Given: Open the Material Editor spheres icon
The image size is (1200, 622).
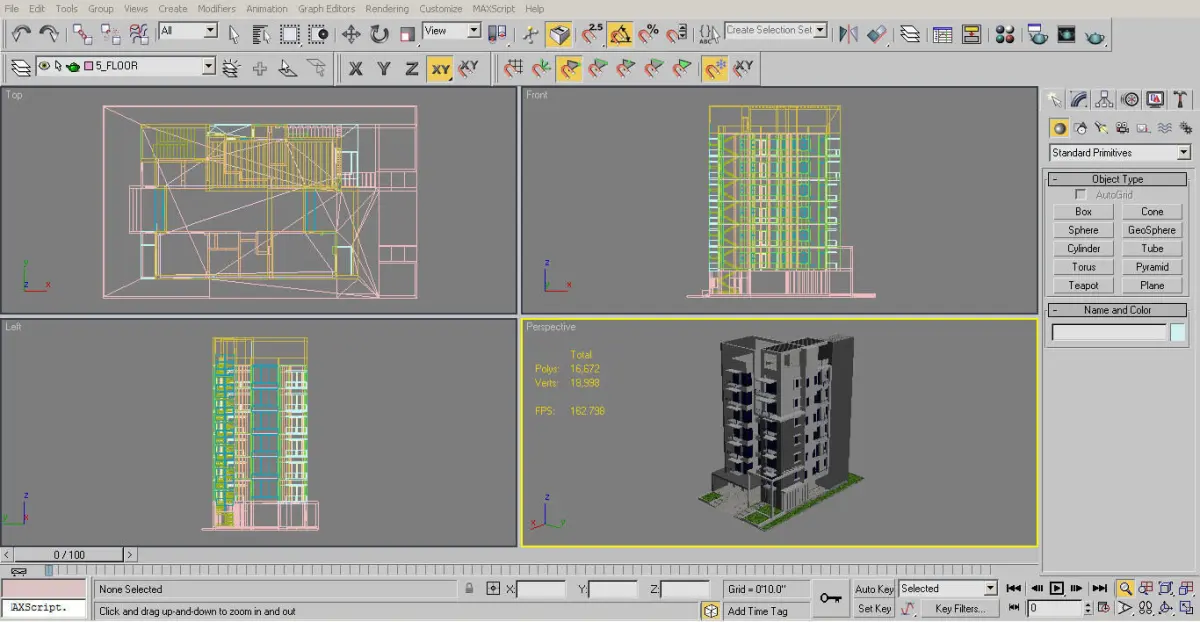Looking at the screenshot, I should (1005, 34).
